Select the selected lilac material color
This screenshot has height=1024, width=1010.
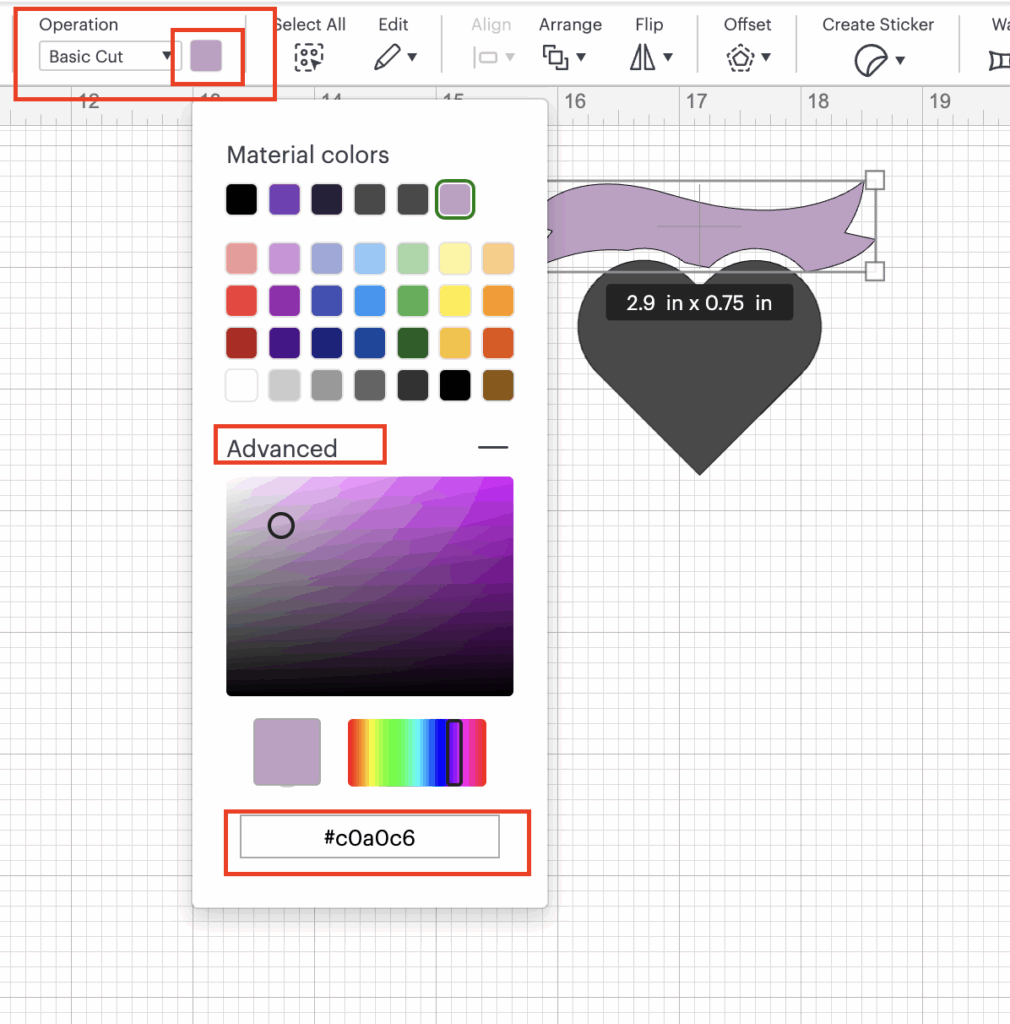455,200
